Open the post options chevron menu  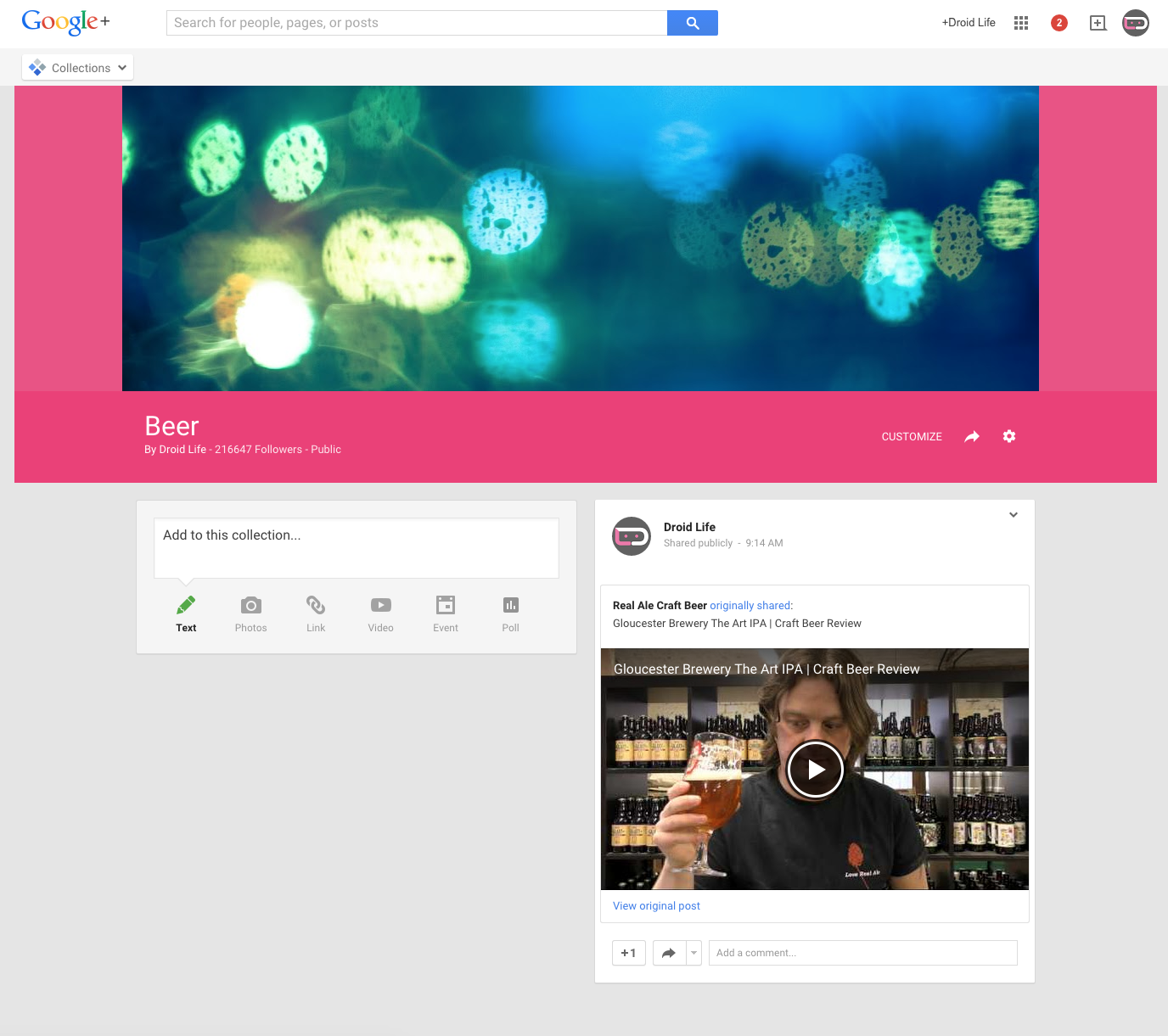click(x=1013, y=515)
